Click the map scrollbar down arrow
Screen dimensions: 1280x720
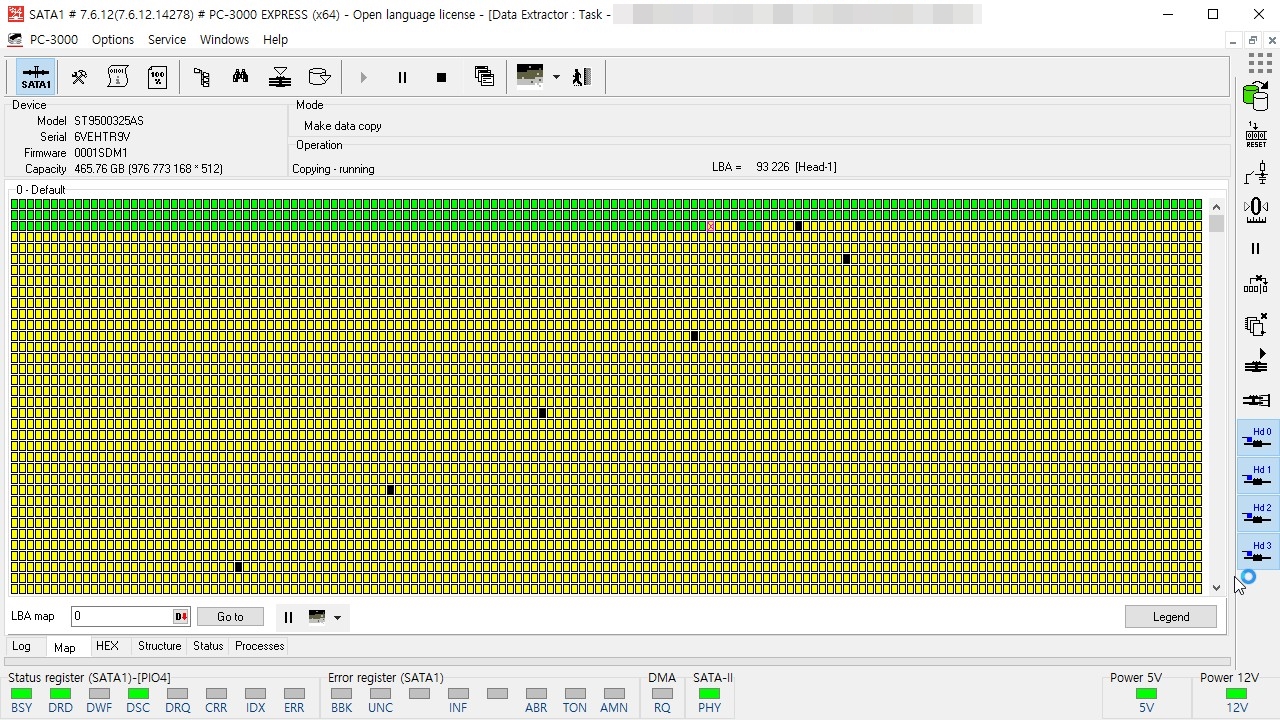(1216, 587)
